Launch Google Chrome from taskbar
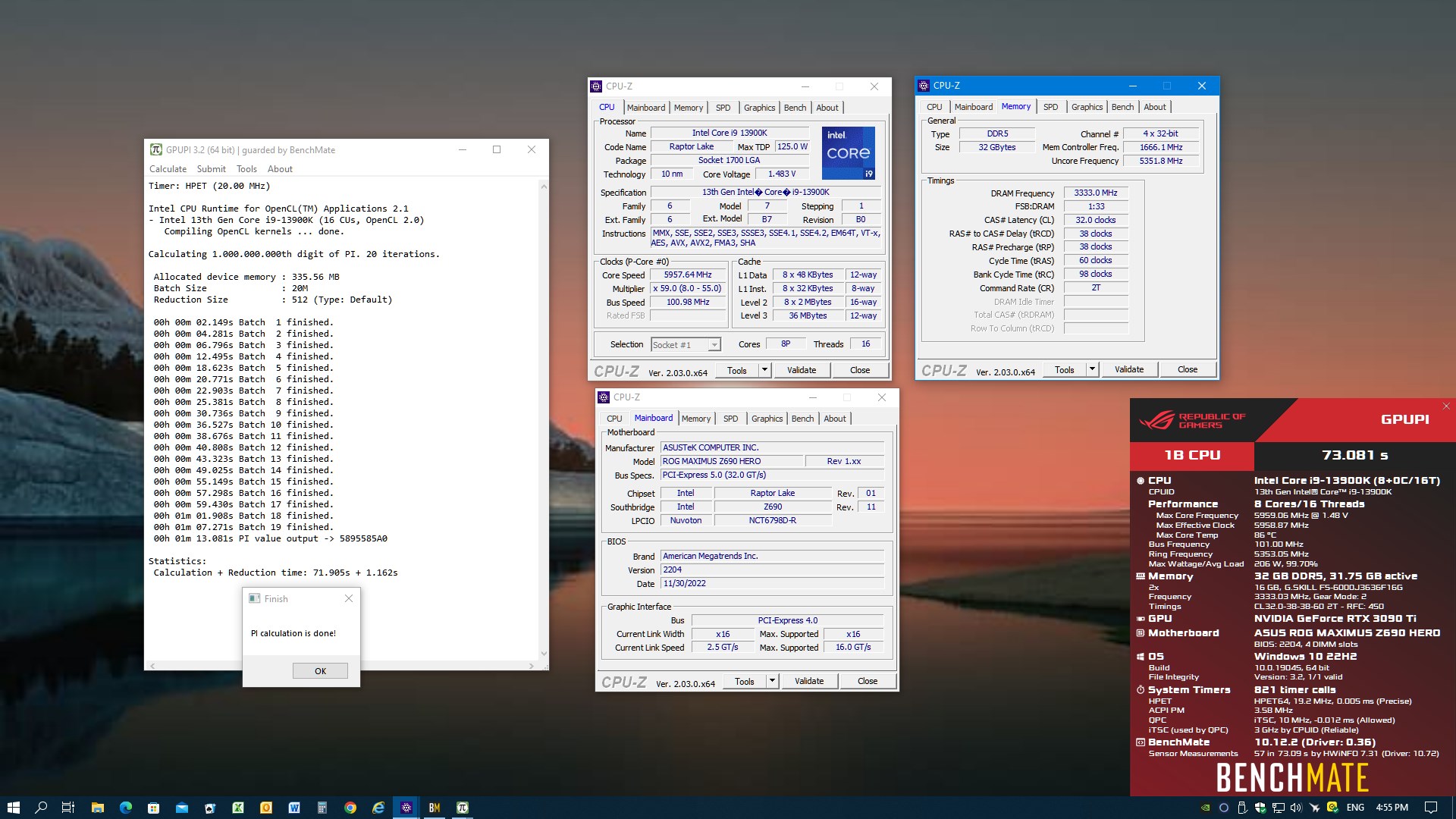This screenshot has height=819, width=1456. click(350, 808)
